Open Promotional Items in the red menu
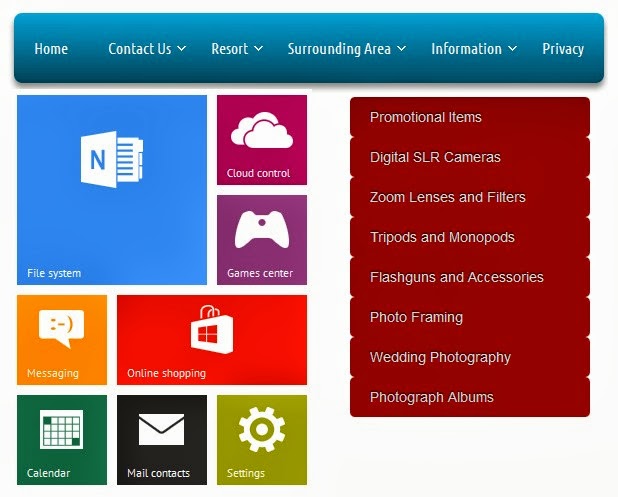The height and width of the screenshot is (497, 618). pos(470,117)
